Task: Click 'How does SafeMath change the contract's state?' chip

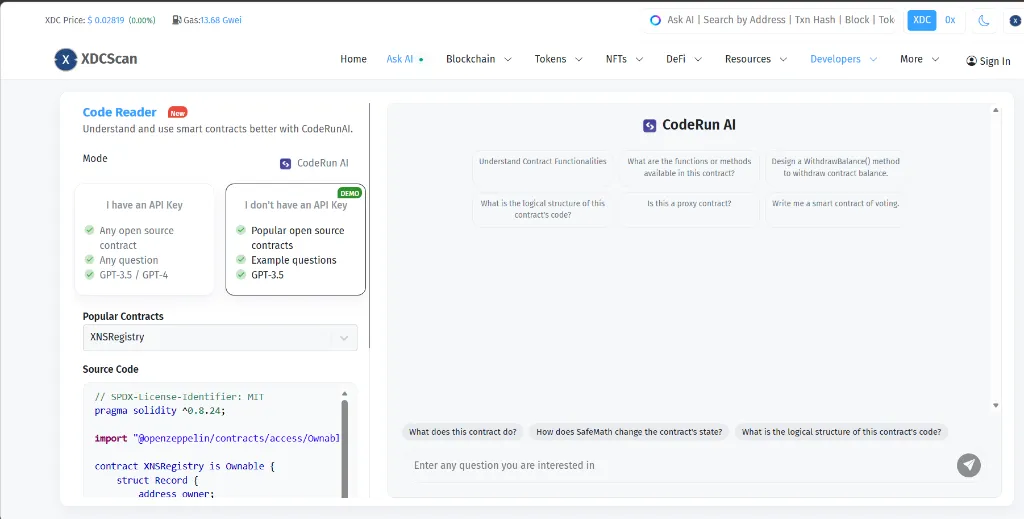Action: [629, 432]
